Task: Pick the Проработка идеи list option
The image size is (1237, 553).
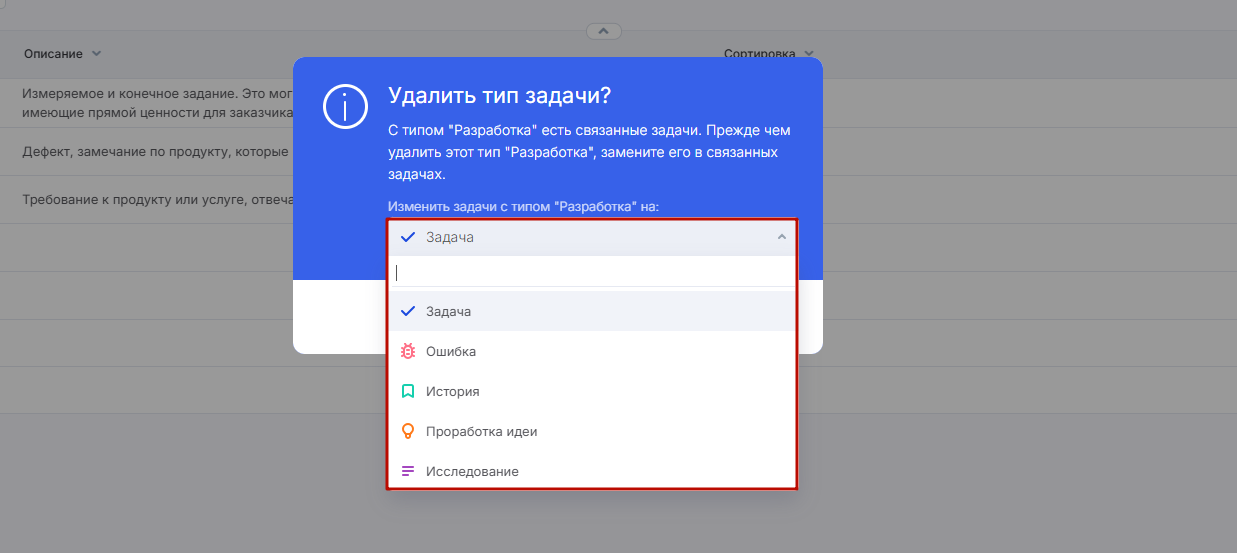Action: [x=481, y=432]
